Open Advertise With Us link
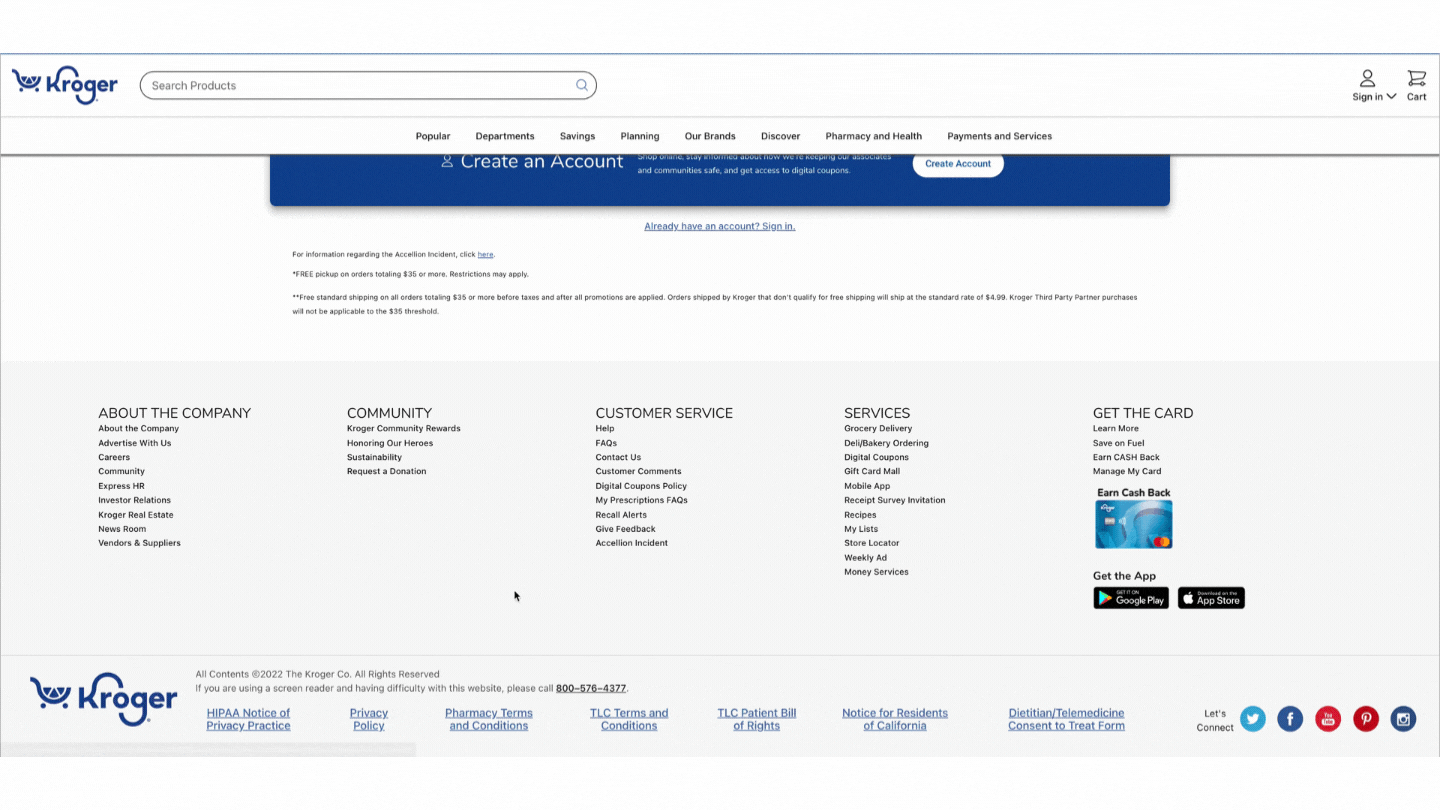Viewport: 1440px width, 810px height. pos(134,443)
